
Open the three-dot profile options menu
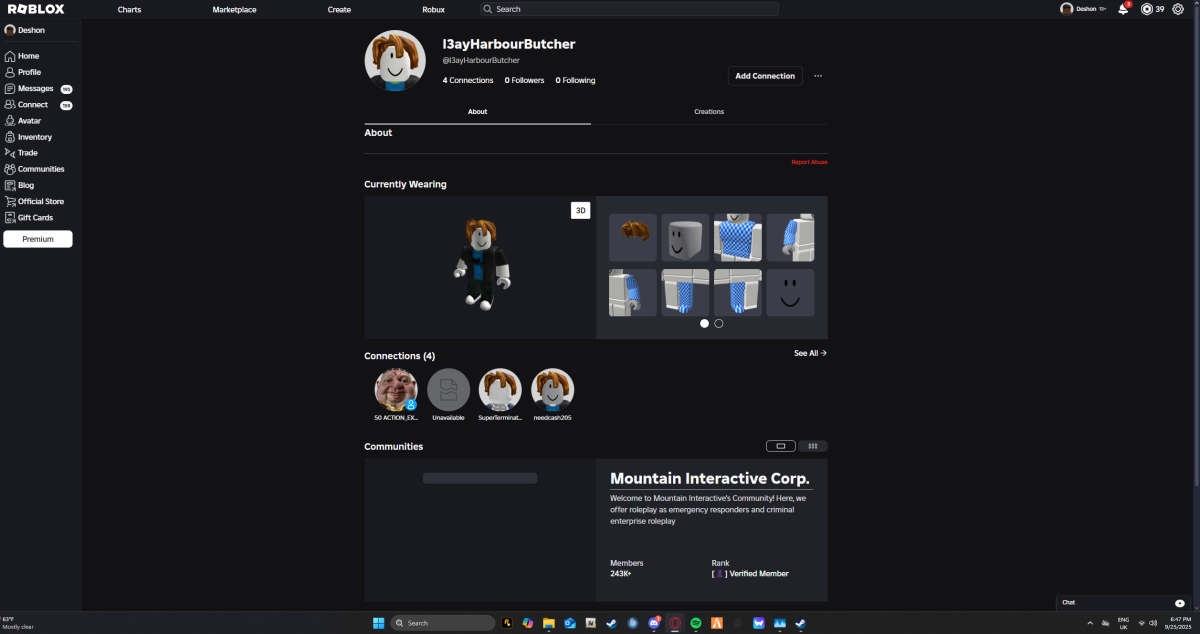(818, 76)
